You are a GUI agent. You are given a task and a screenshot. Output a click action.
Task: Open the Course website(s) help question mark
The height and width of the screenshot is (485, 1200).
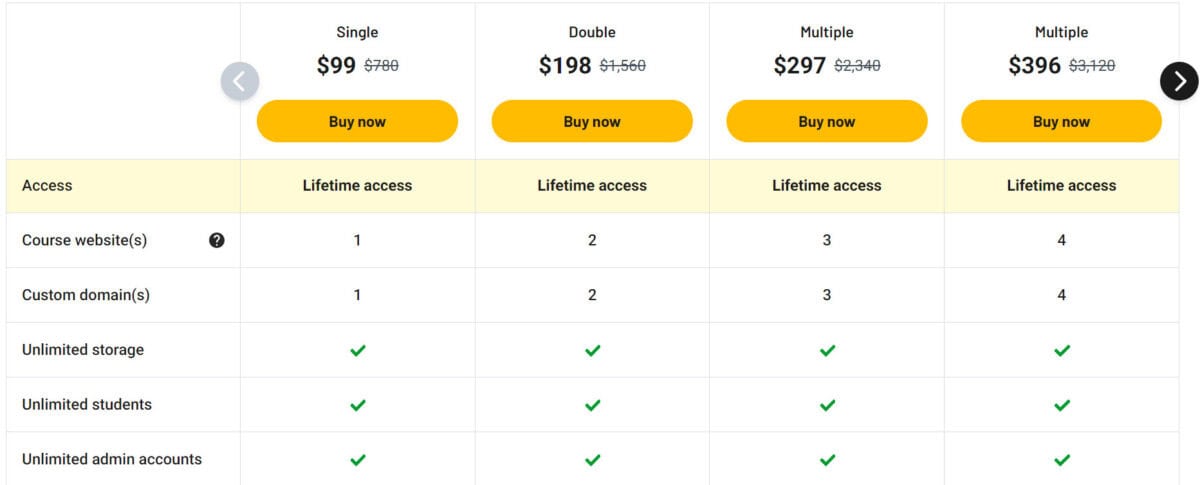pos(217,240)
